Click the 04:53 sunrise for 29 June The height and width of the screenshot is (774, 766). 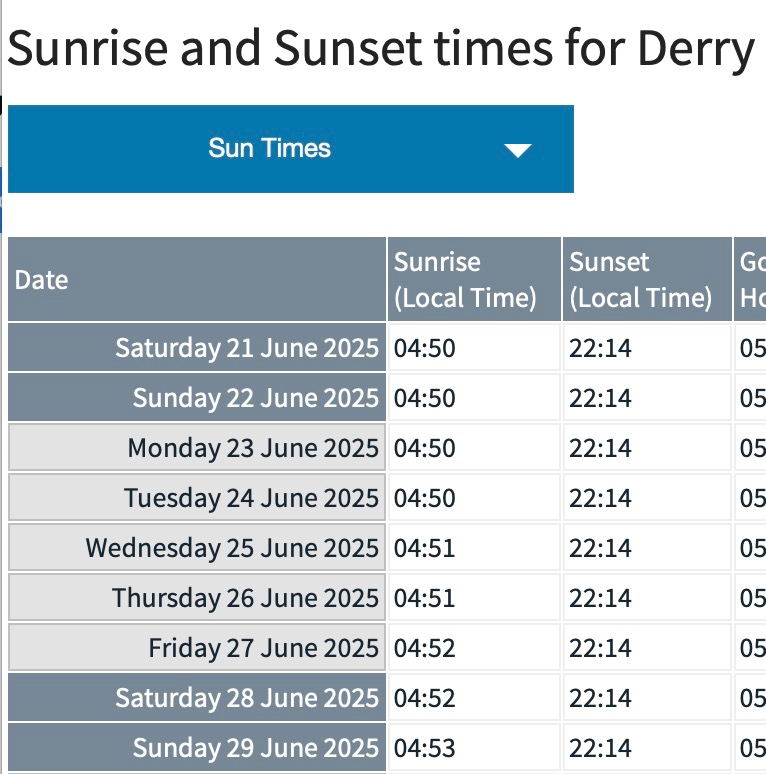[x=424, y=748]
